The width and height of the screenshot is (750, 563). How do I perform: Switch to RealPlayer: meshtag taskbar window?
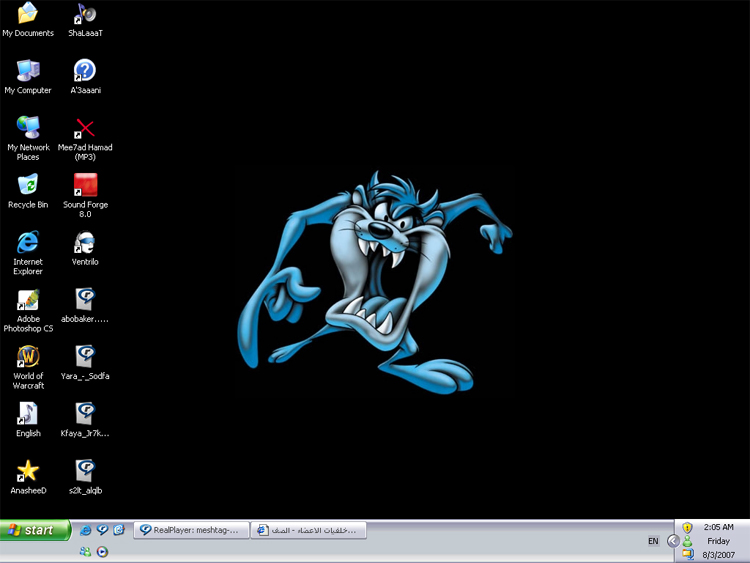tap(191, 530)
